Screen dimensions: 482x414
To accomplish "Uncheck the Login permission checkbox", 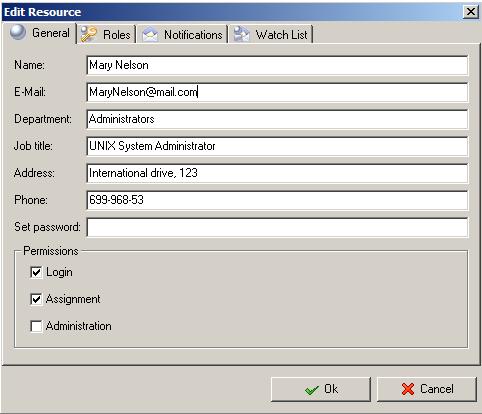I will point(36,272).
